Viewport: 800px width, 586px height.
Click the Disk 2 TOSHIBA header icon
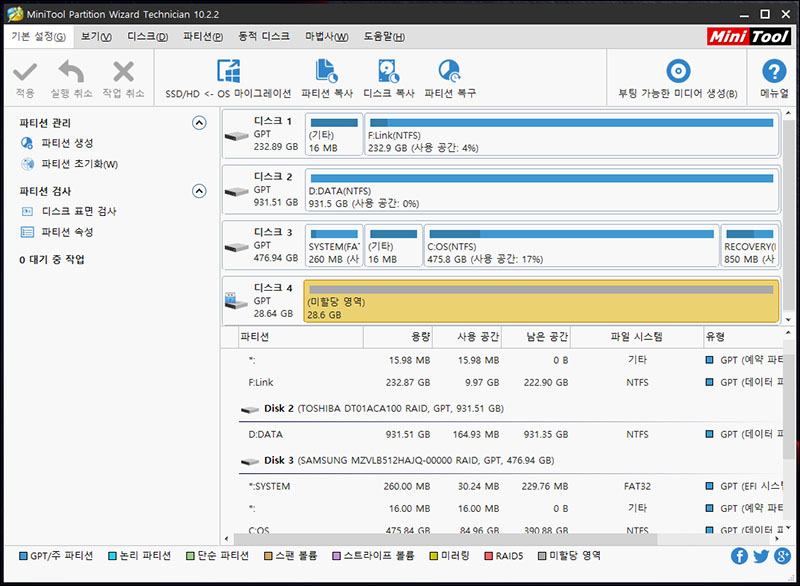click(250, 410)
